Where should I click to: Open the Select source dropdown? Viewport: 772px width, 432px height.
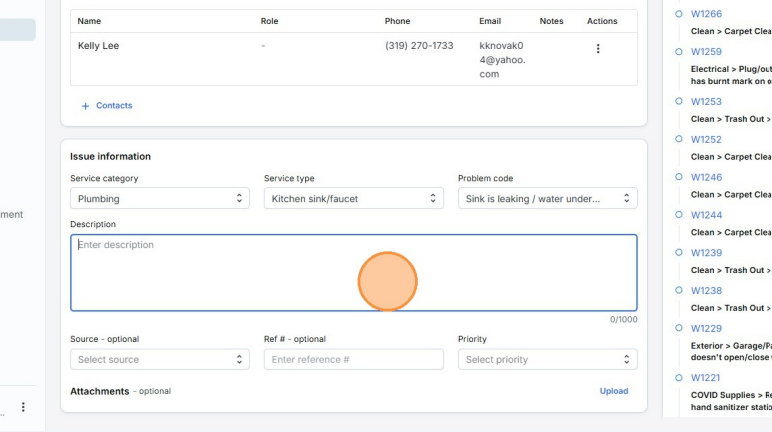(159, 360)
